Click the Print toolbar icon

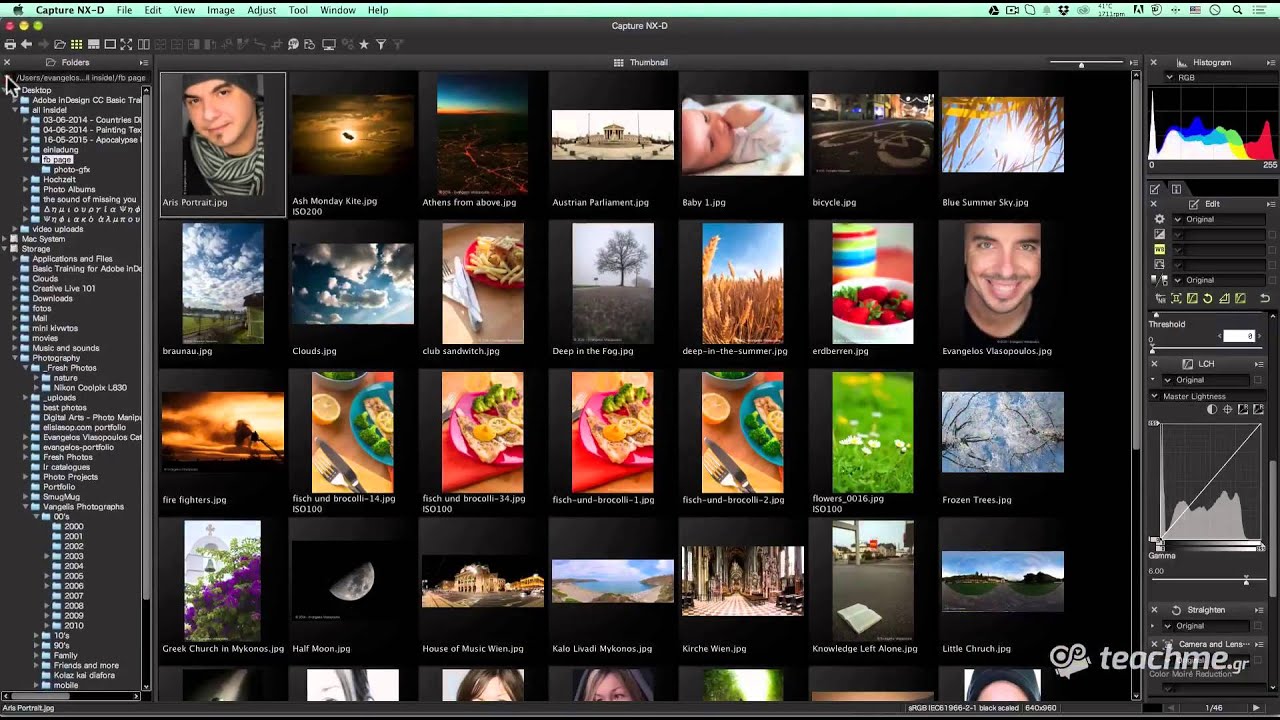pos(10,44)
